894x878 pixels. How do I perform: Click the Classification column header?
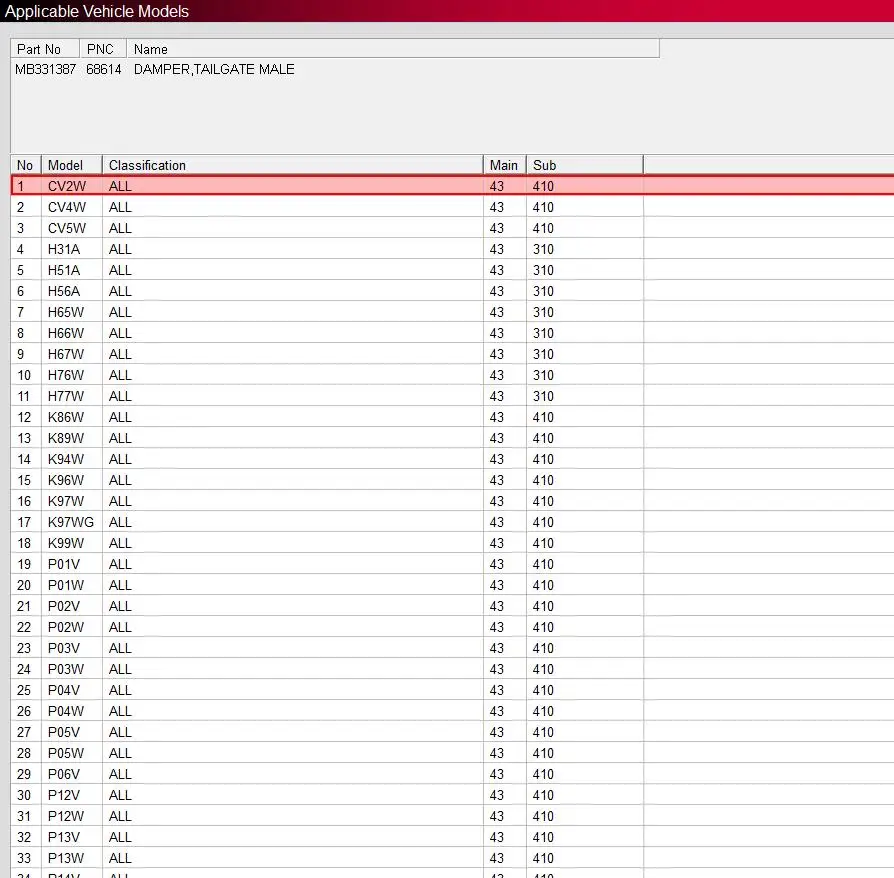[292, 165]
